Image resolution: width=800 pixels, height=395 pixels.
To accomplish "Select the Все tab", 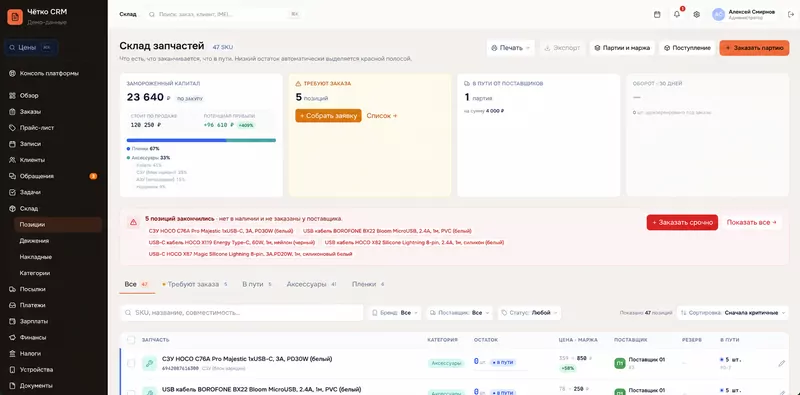I will point(137,284).
